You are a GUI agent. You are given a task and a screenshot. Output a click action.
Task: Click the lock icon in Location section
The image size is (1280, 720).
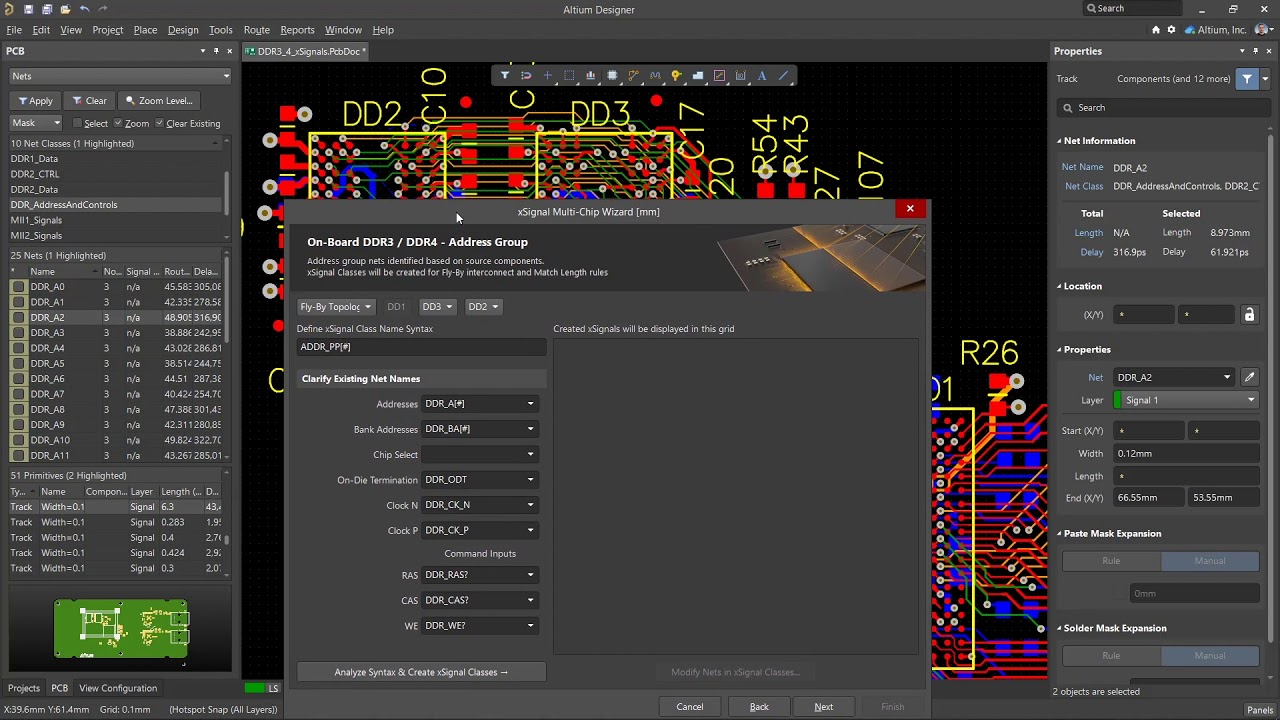(x=1249, y=315)
